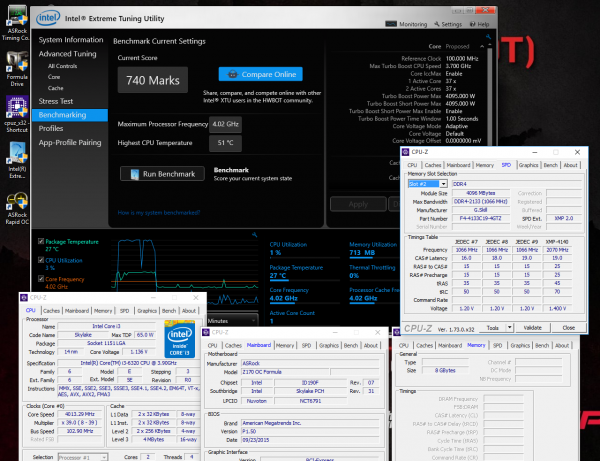Open Profiles in XTU sidebar
600x461 pixels.
[51, 129]
